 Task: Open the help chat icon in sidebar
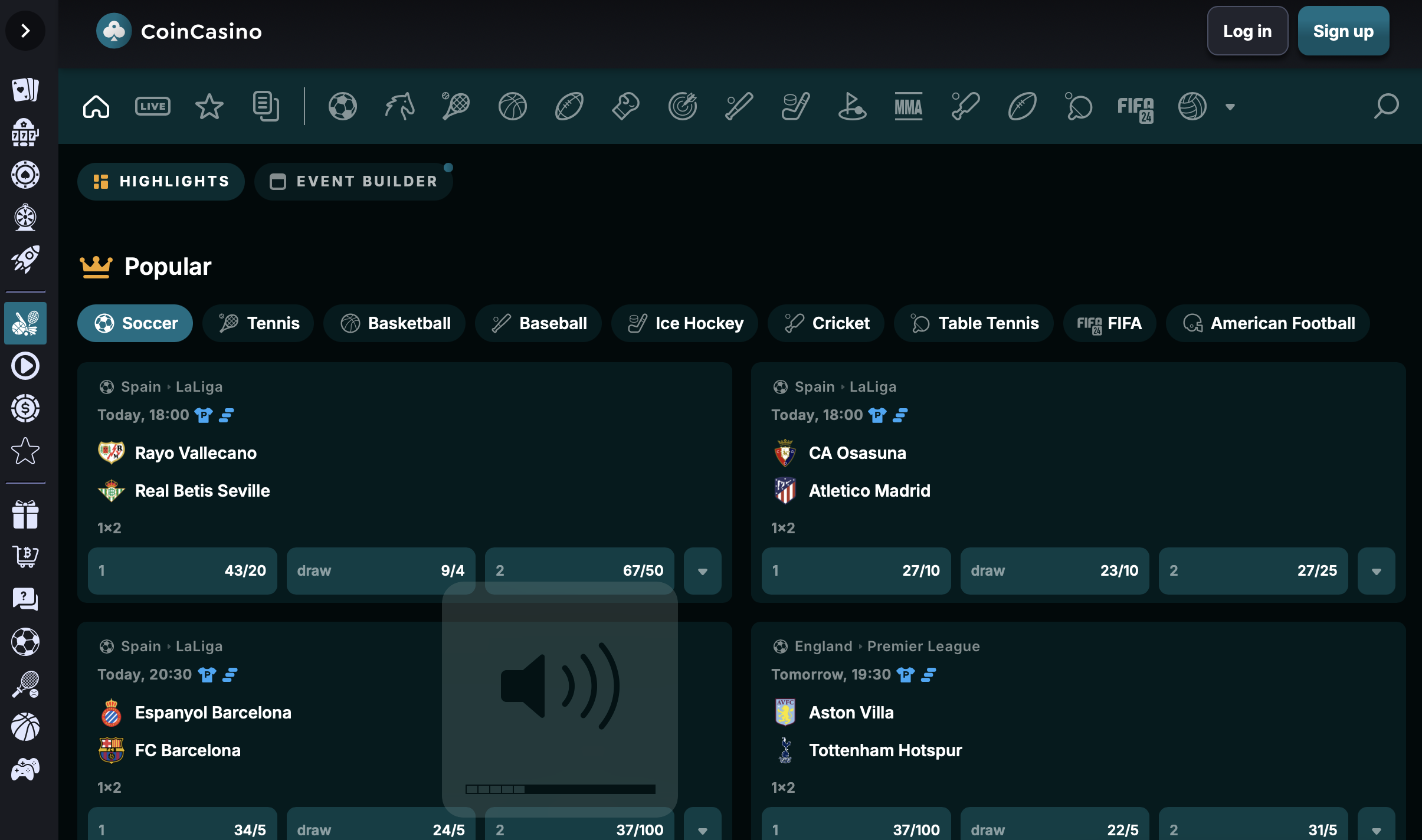pyautogui.click(x=25, y=599)
